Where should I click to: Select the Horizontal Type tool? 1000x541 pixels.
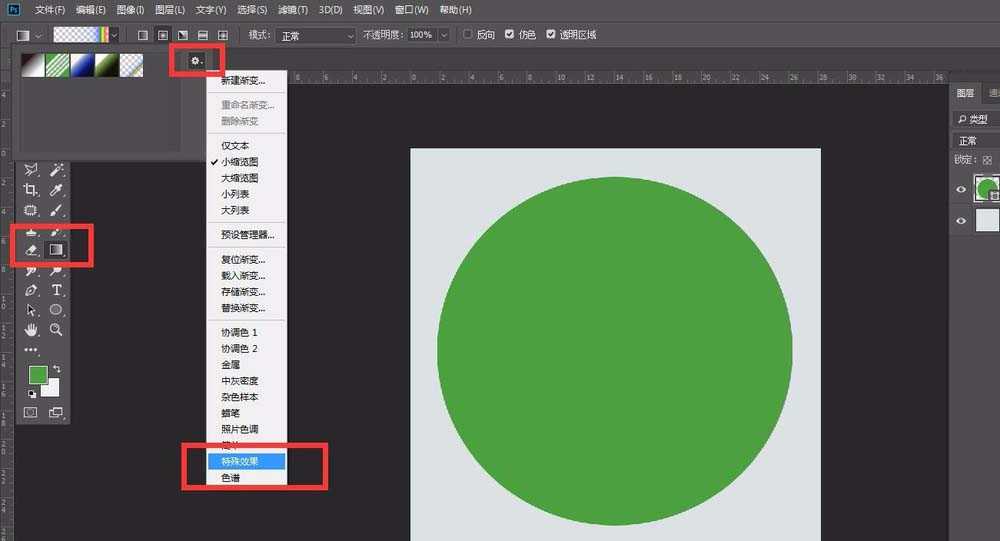[x=57, y=290]
